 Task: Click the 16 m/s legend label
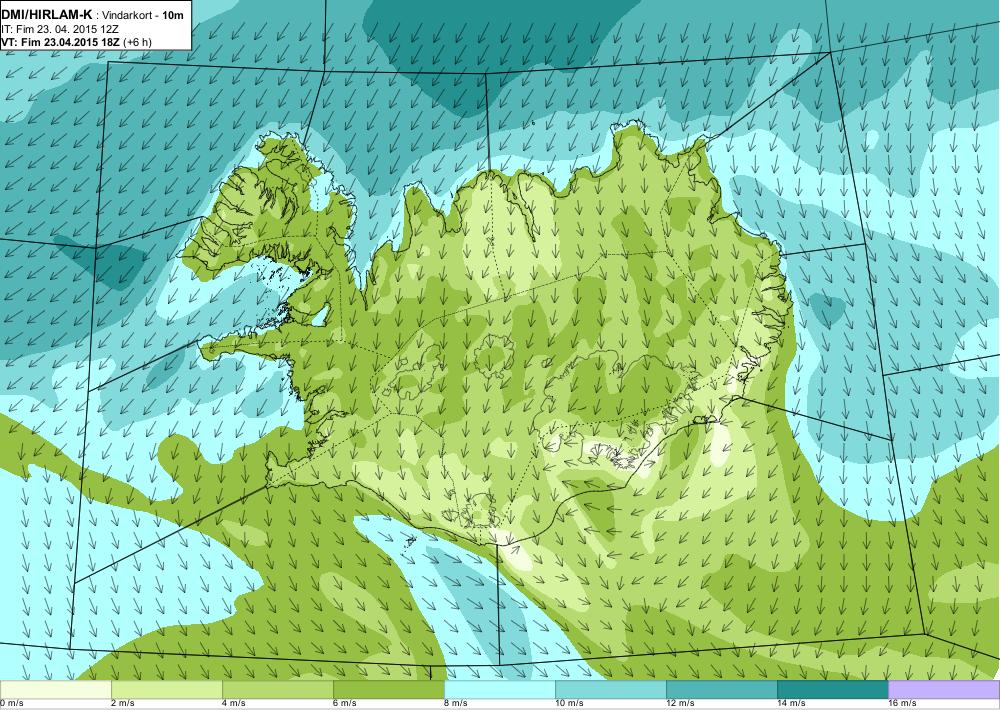[902, 704]
